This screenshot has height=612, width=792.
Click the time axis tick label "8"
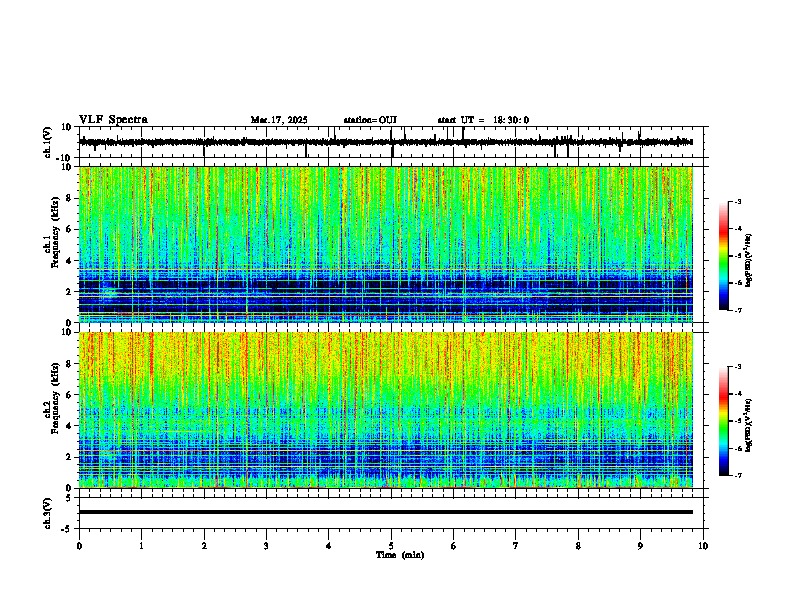coord(578,546)
